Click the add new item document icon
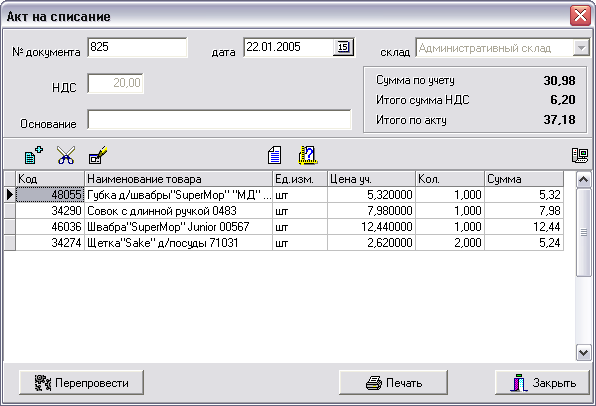 [x=33, y=155]
